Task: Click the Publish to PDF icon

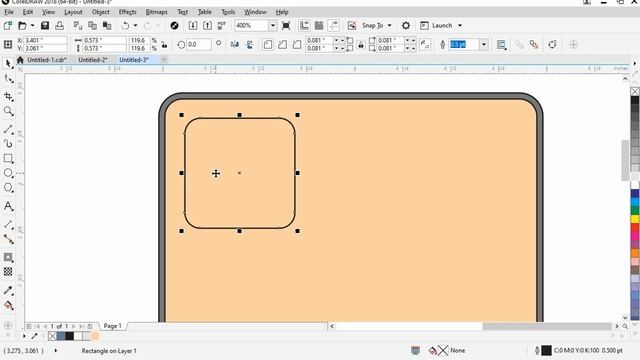Action: click(222, 26)
